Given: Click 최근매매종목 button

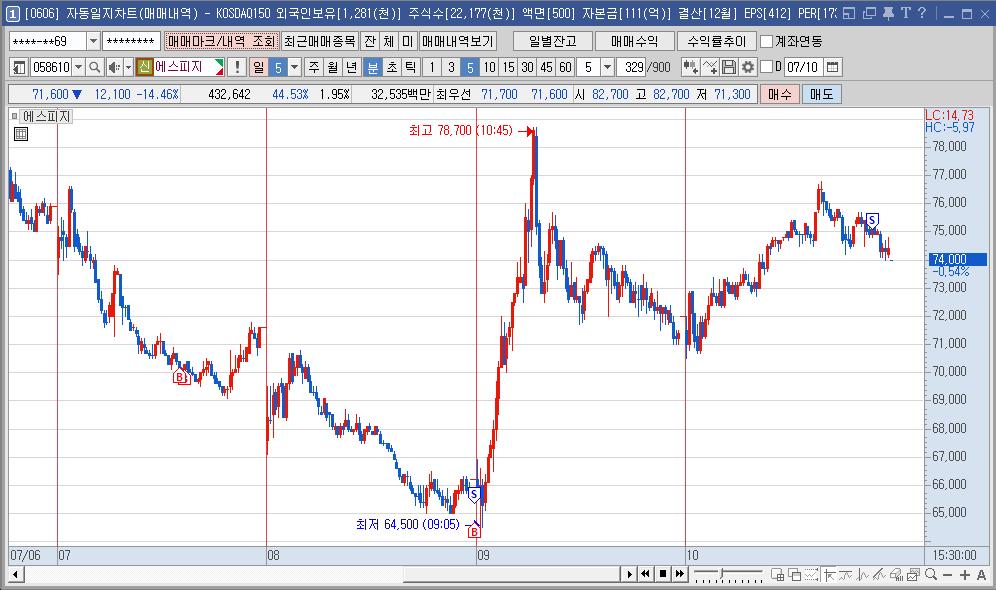Looking at the screenshot, I should (320, 41).
